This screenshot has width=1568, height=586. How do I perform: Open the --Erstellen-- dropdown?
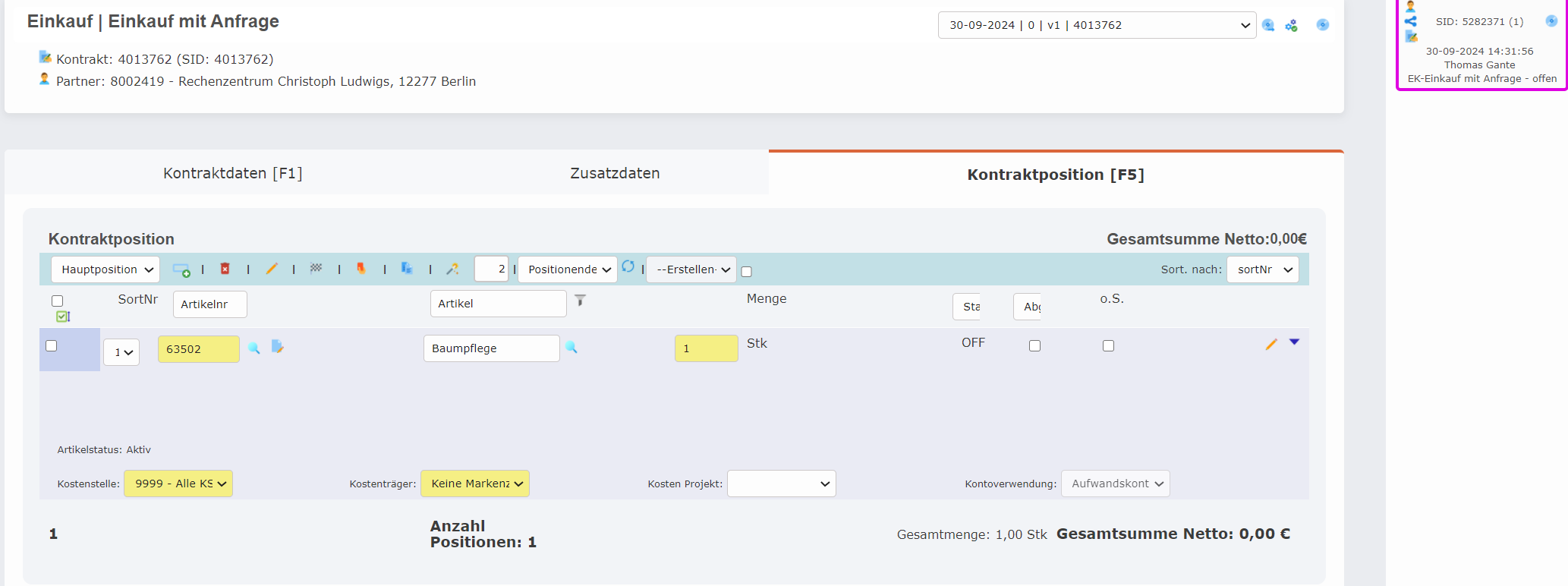pos(691,269)
